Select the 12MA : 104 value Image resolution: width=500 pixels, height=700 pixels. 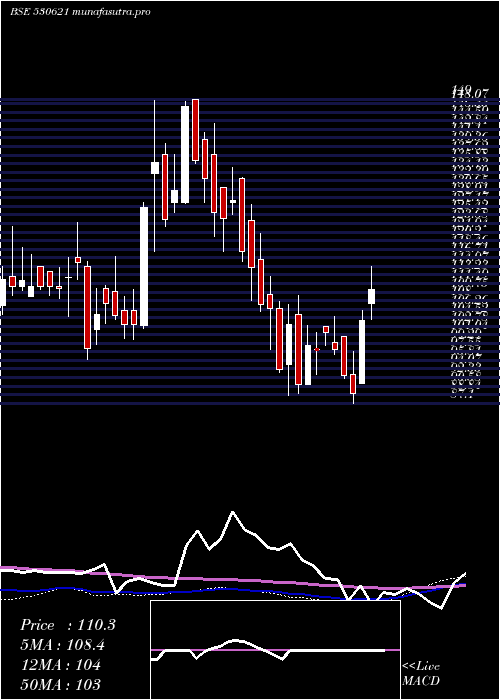click(60, 665)
